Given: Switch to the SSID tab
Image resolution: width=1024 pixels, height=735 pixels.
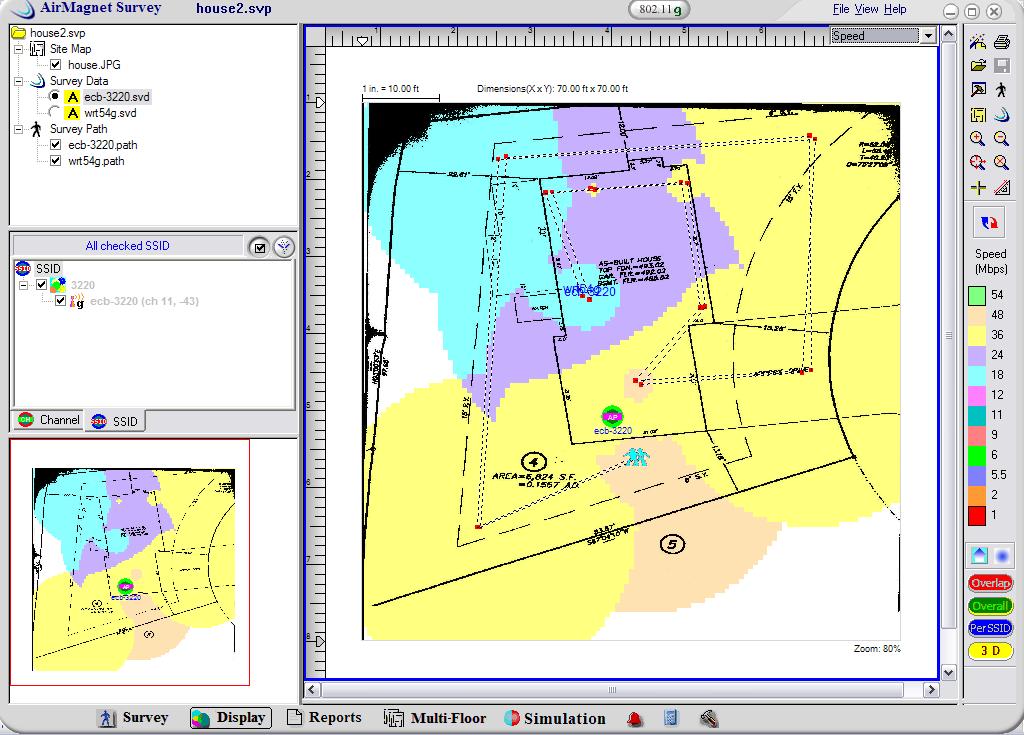Looking at the screenshot, I should (x=115, y=421).
